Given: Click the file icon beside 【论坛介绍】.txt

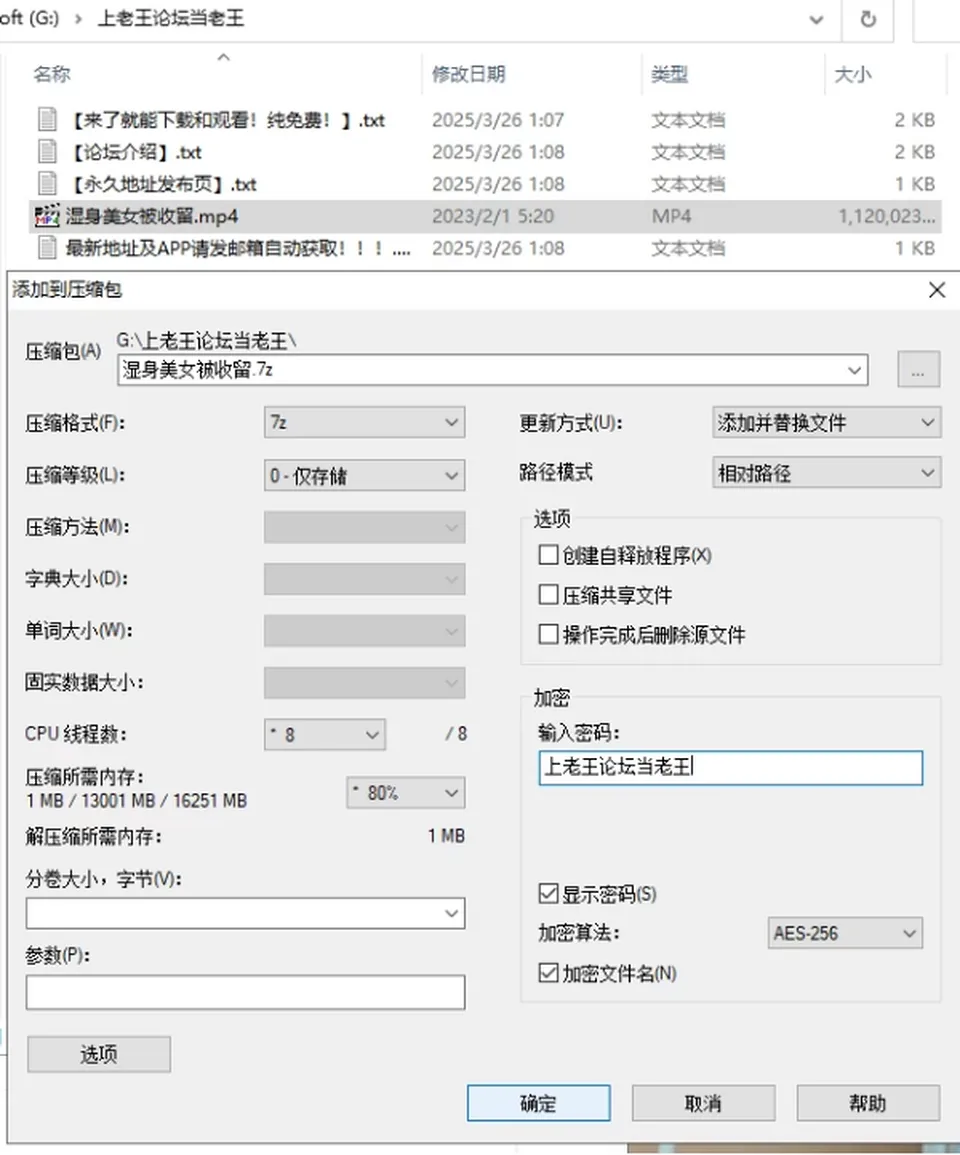Looking at the screenshot, I should (47, 152).
